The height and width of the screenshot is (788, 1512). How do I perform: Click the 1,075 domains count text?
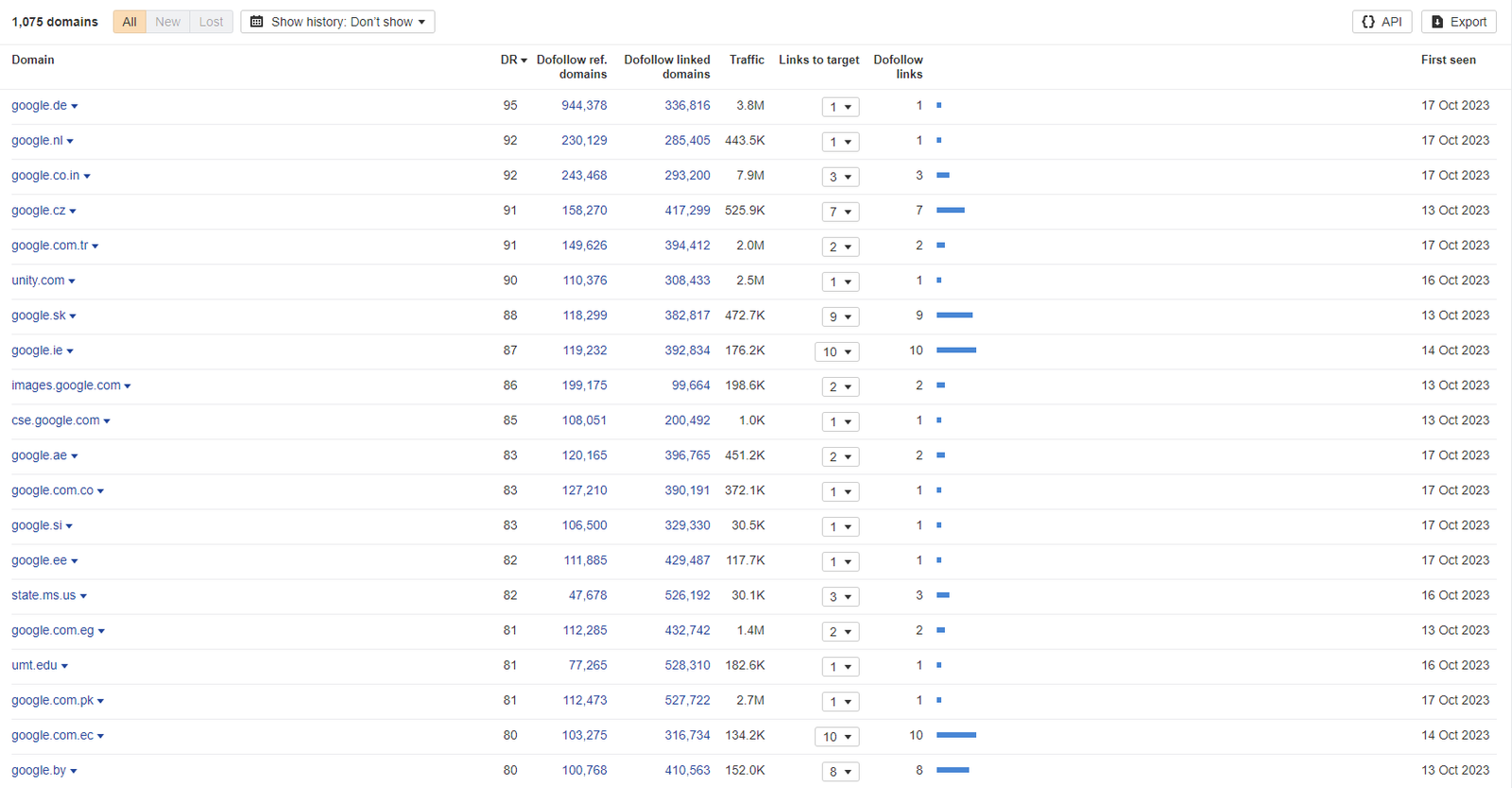55,22
